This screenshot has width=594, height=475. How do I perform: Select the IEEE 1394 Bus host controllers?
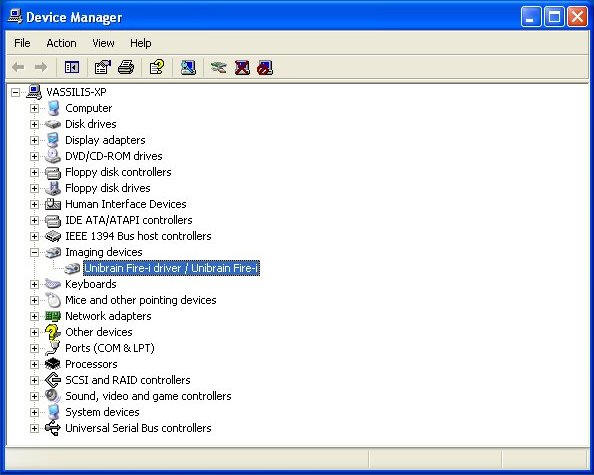click(138, 236)
